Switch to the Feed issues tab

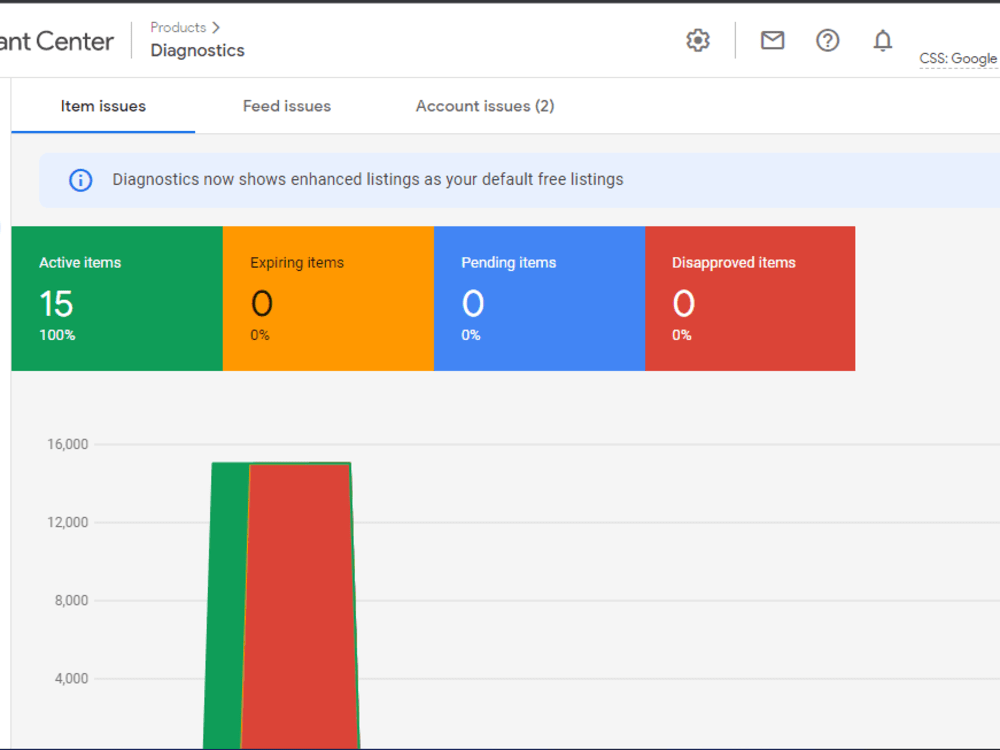tap(287, 106)
